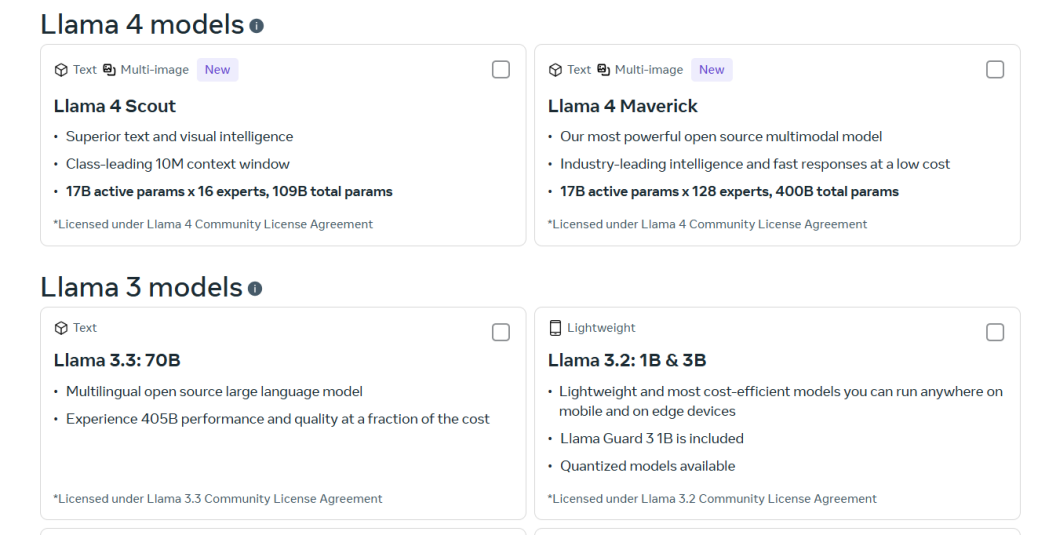Click the Multi-image icon on Llama 4 Maverick
The height and width of the screenshot is (535, 1056).
point(603,69)
